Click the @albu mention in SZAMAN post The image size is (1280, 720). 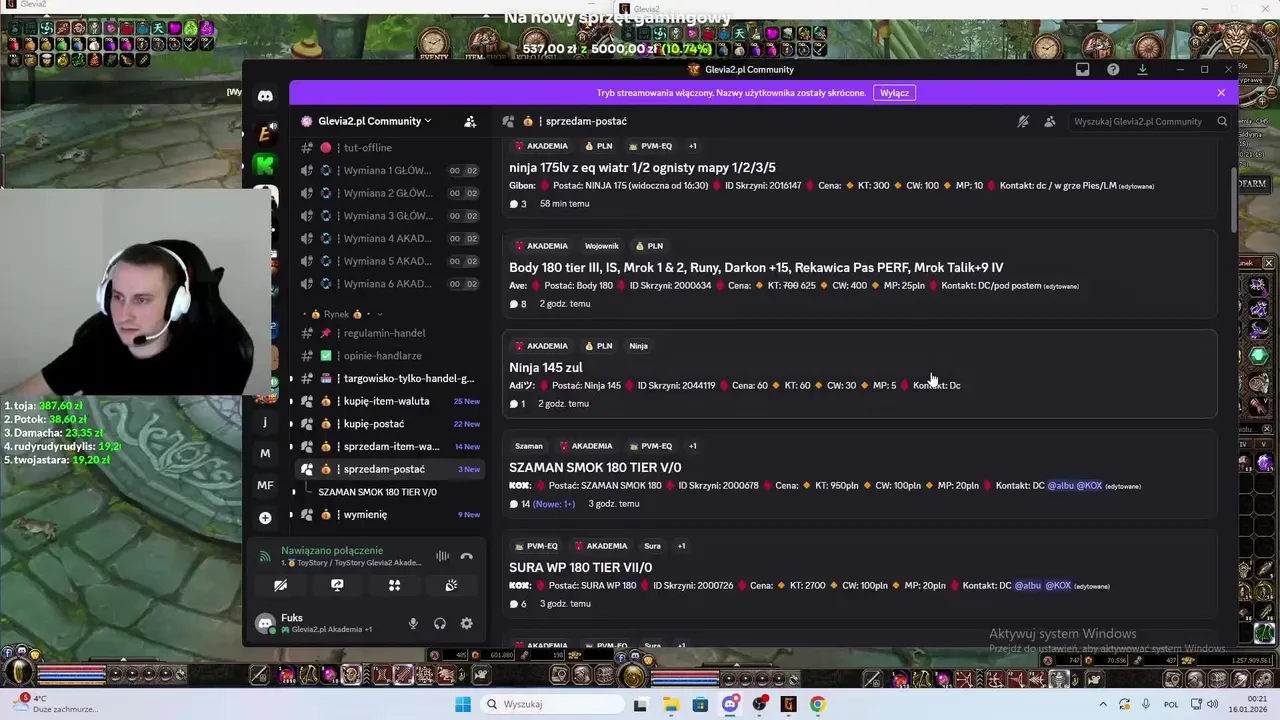1059,486
